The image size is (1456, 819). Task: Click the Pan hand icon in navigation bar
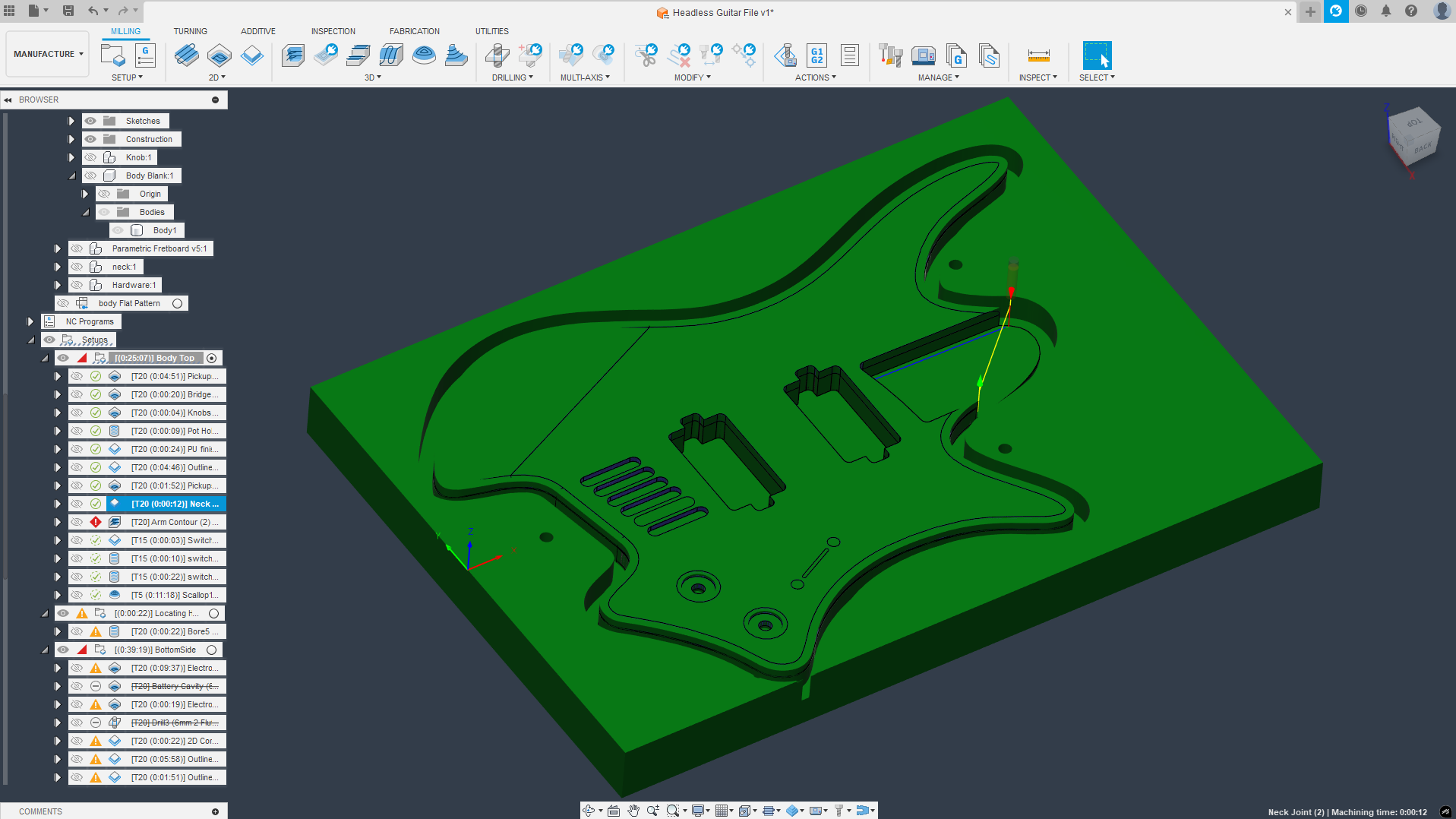click(x=633, y=811)
